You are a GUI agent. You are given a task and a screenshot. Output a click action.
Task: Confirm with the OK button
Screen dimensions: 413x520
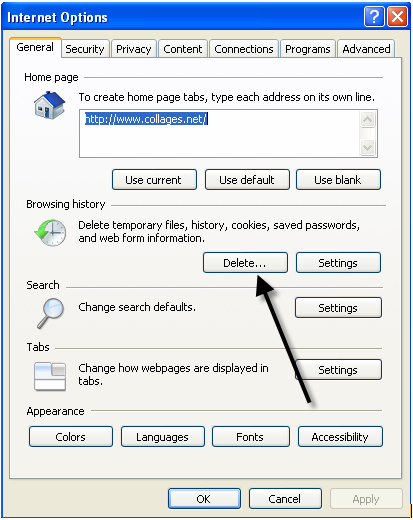point(204,499)
